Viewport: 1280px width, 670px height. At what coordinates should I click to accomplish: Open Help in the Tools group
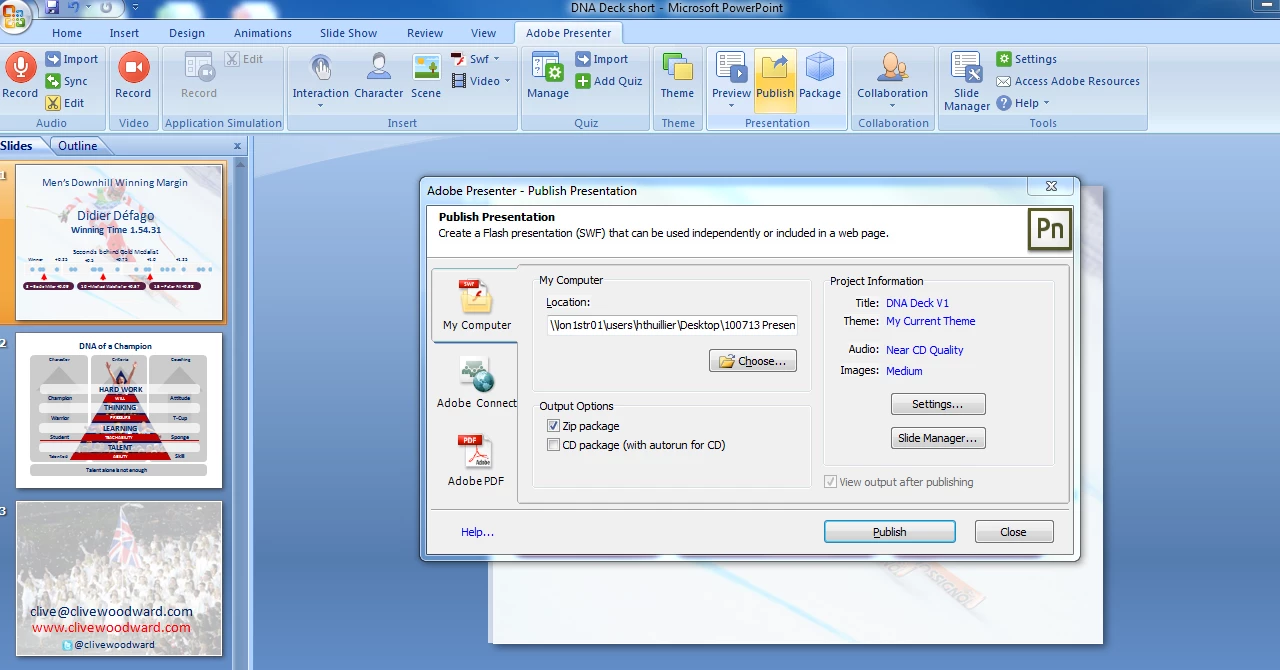[1018, 103]
